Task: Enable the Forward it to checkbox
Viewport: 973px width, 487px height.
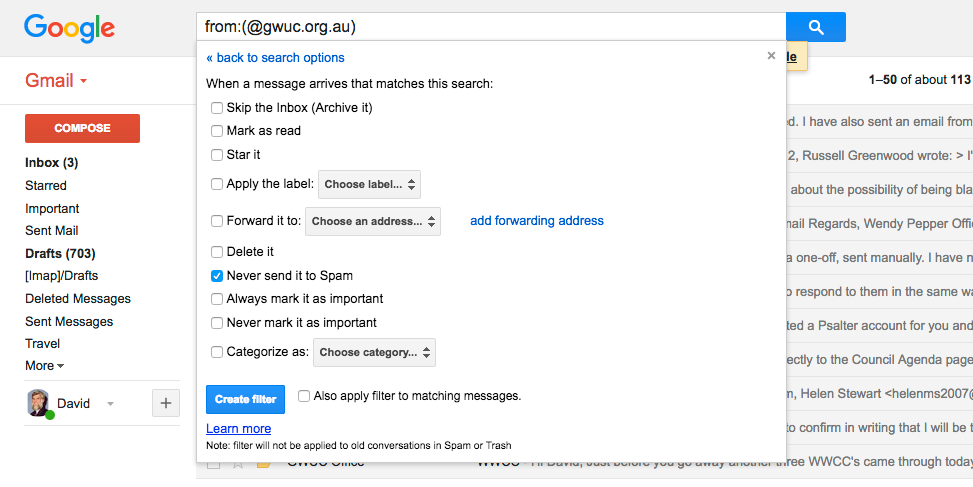Action: coord(217,221)
